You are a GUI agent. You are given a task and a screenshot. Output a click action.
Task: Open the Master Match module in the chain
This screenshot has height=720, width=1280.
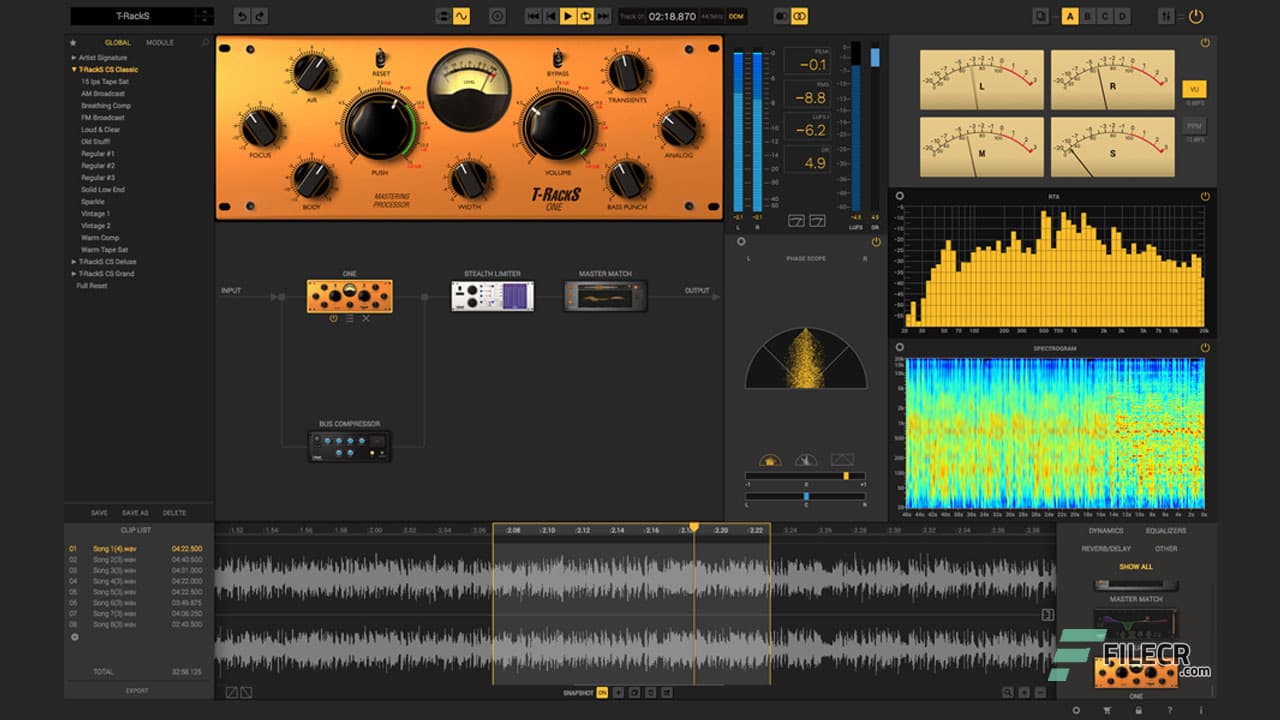[x=605, y=295]
